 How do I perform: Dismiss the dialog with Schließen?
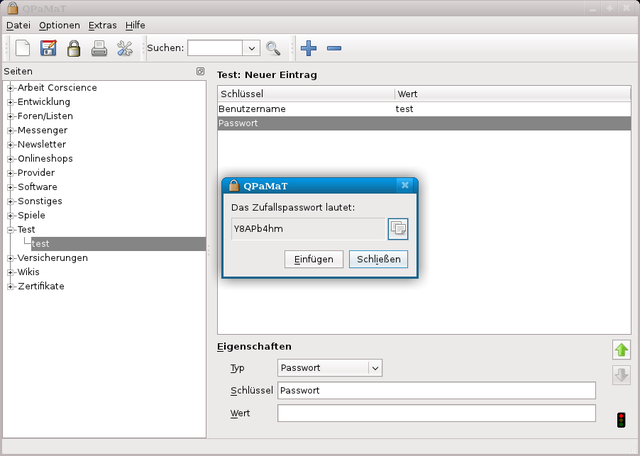378,259
